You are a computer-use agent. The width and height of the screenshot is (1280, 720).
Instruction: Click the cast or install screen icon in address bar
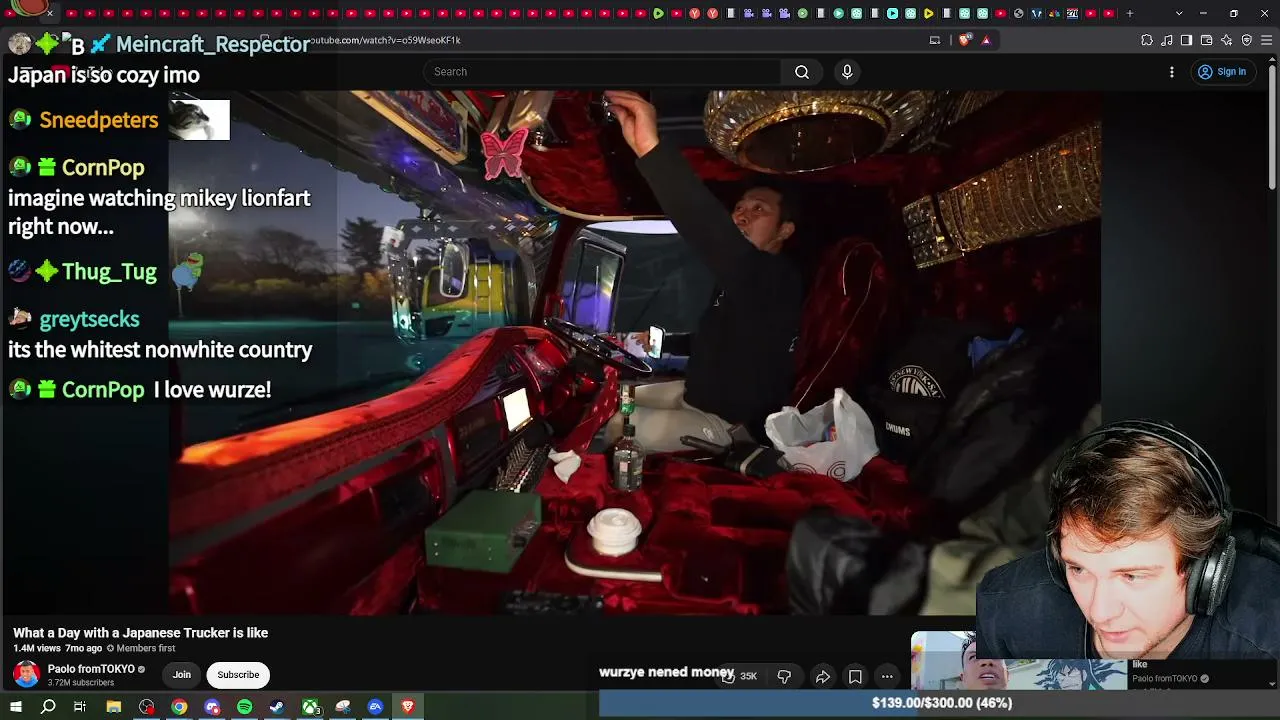[x=935, y=40]
